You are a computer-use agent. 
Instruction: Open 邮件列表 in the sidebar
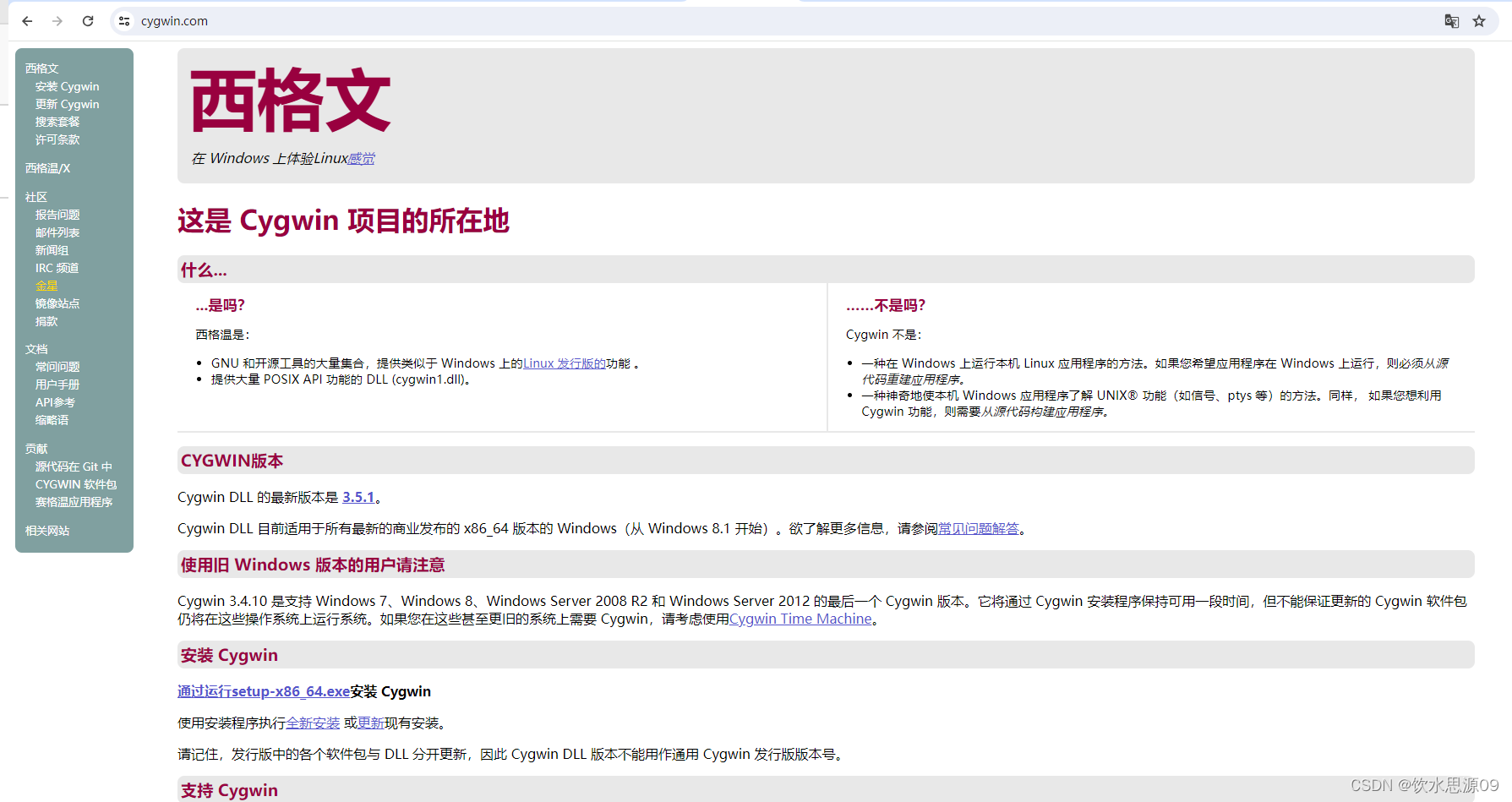click(57, 232)
